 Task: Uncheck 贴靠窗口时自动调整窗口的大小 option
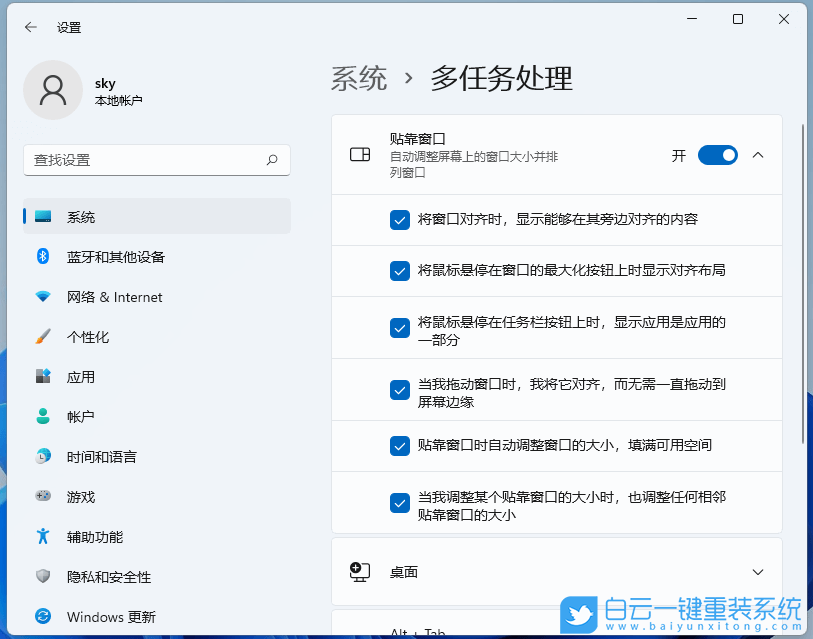401,446
